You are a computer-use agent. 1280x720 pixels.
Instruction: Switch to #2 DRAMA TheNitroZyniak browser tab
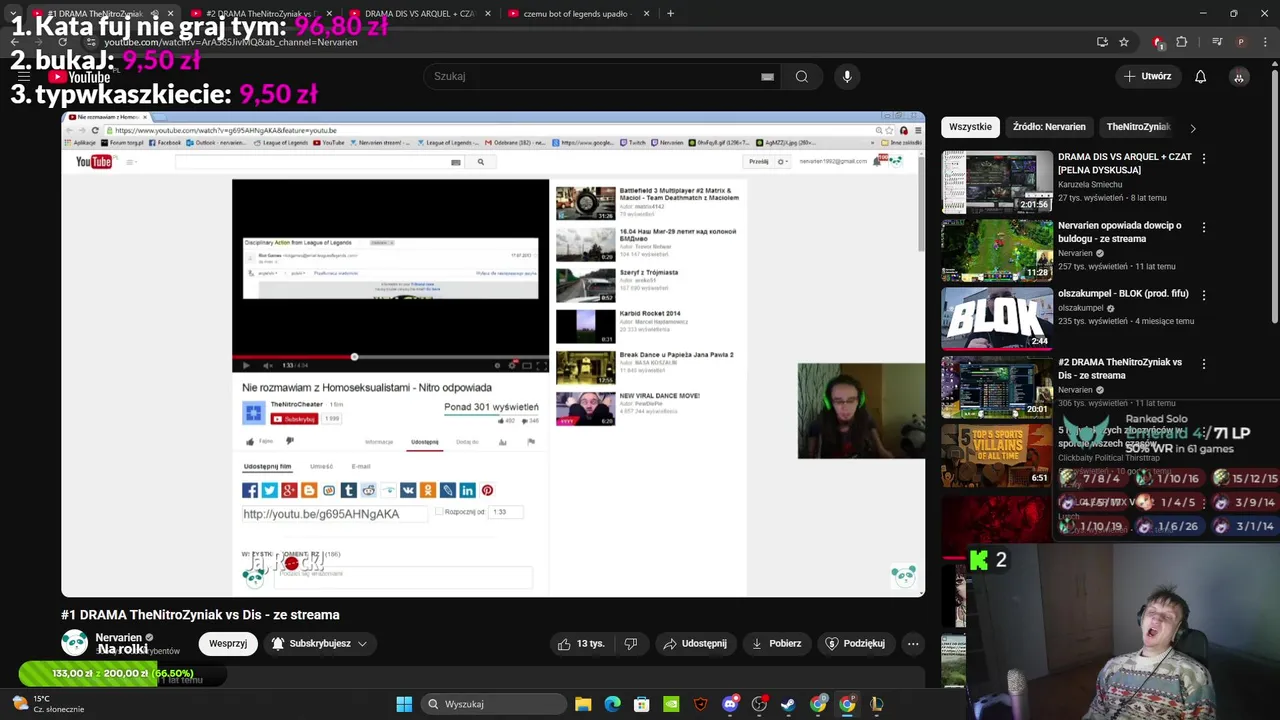pyautogui.click(x=262, y=13)
